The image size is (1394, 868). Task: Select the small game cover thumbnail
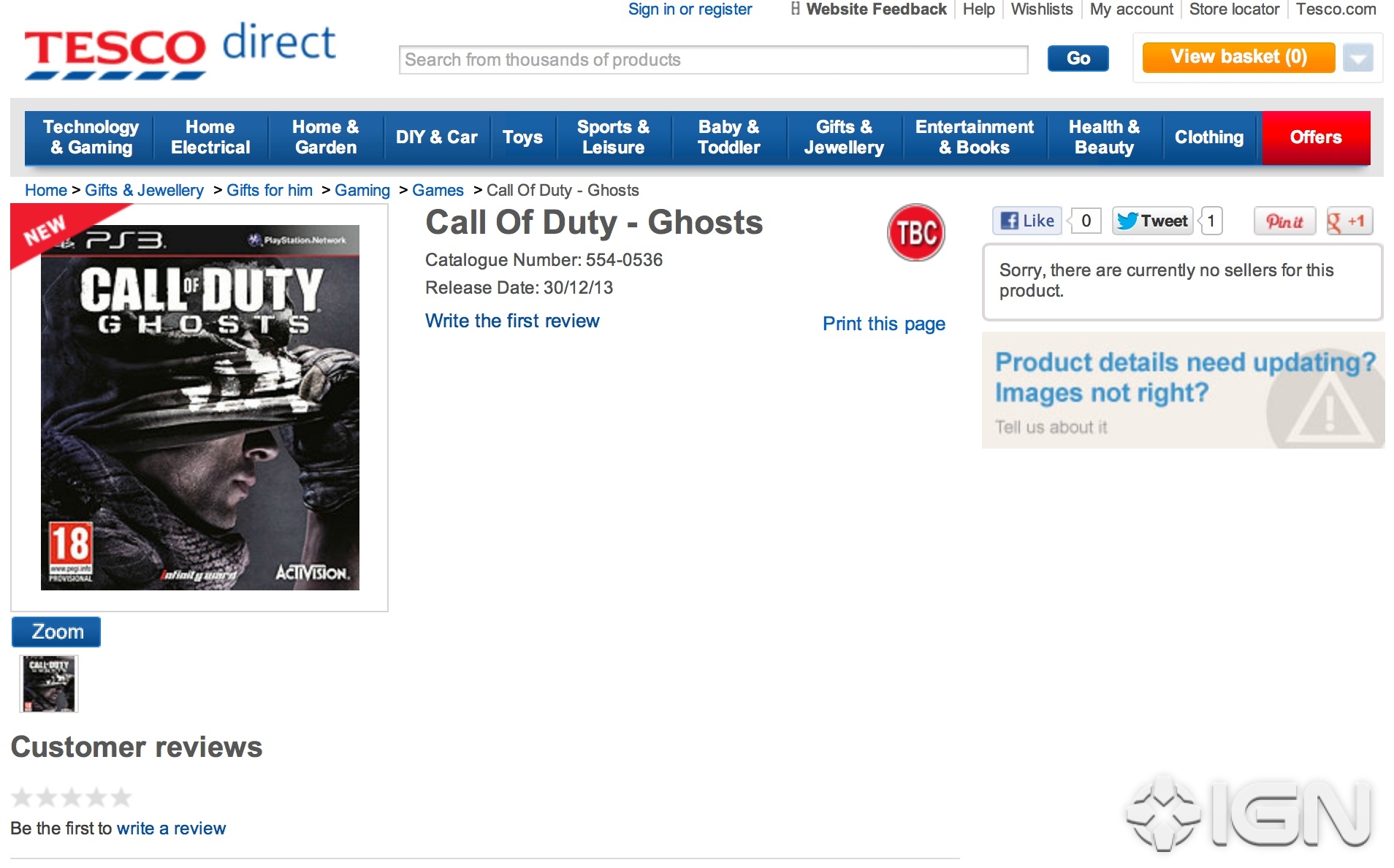[49, 684]
